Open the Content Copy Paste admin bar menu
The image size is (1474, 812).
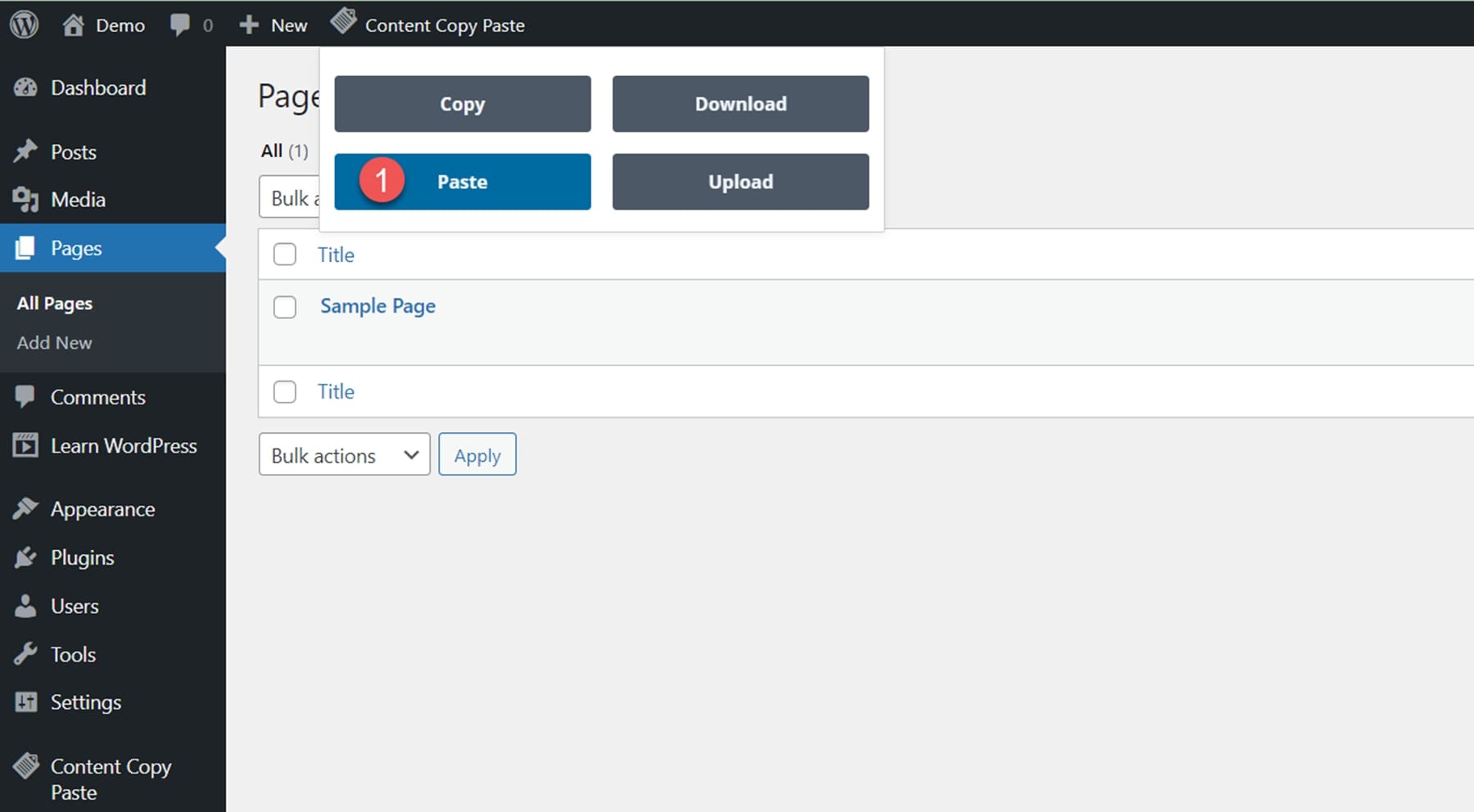click(445, 25)
